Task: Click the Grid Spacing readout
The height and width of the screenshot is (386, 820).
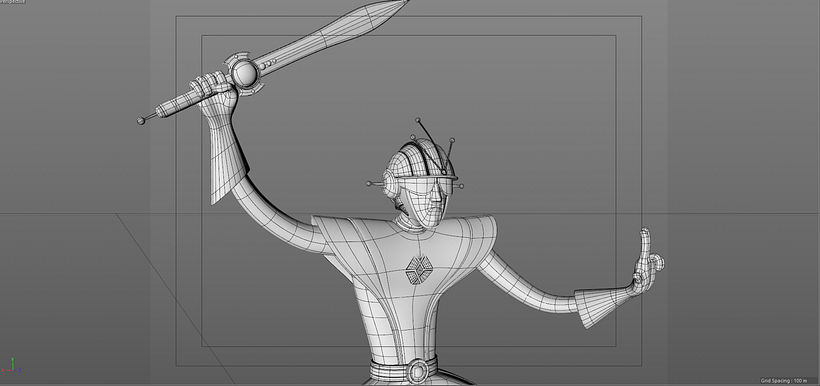Action: pos(784,381)
